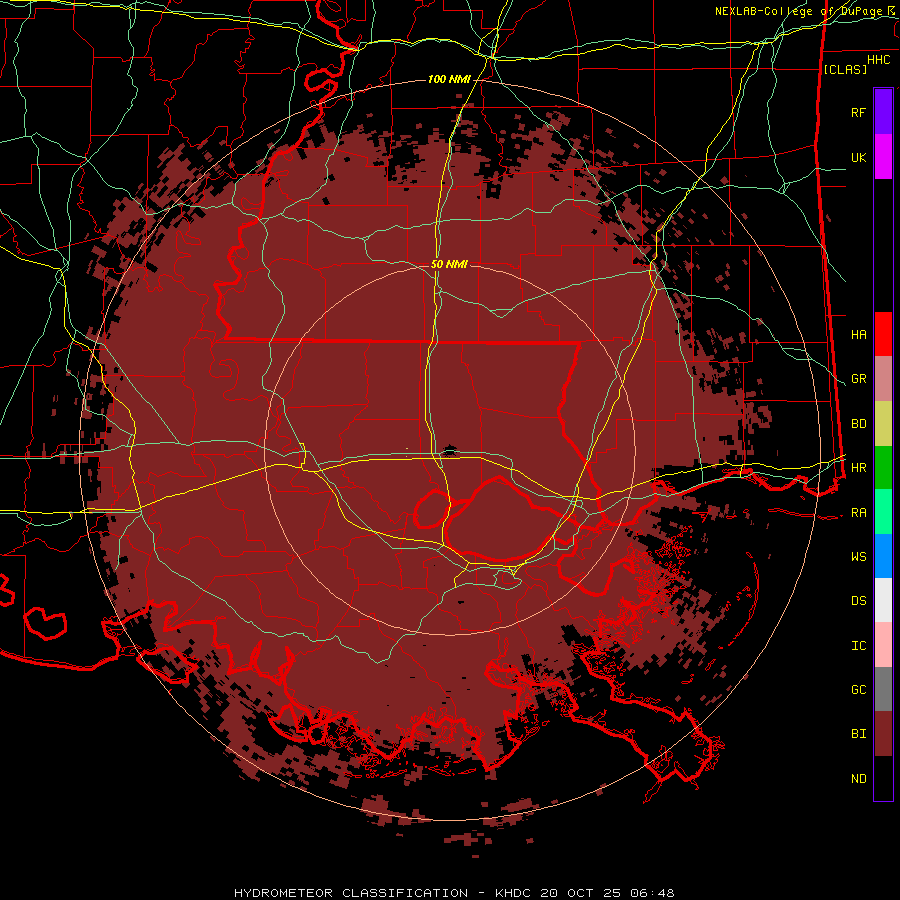Image resolution: width=900 pixels, height=900 pixels.
Task: Click the IC light pink legend swatch
Action: click(883, 645)
